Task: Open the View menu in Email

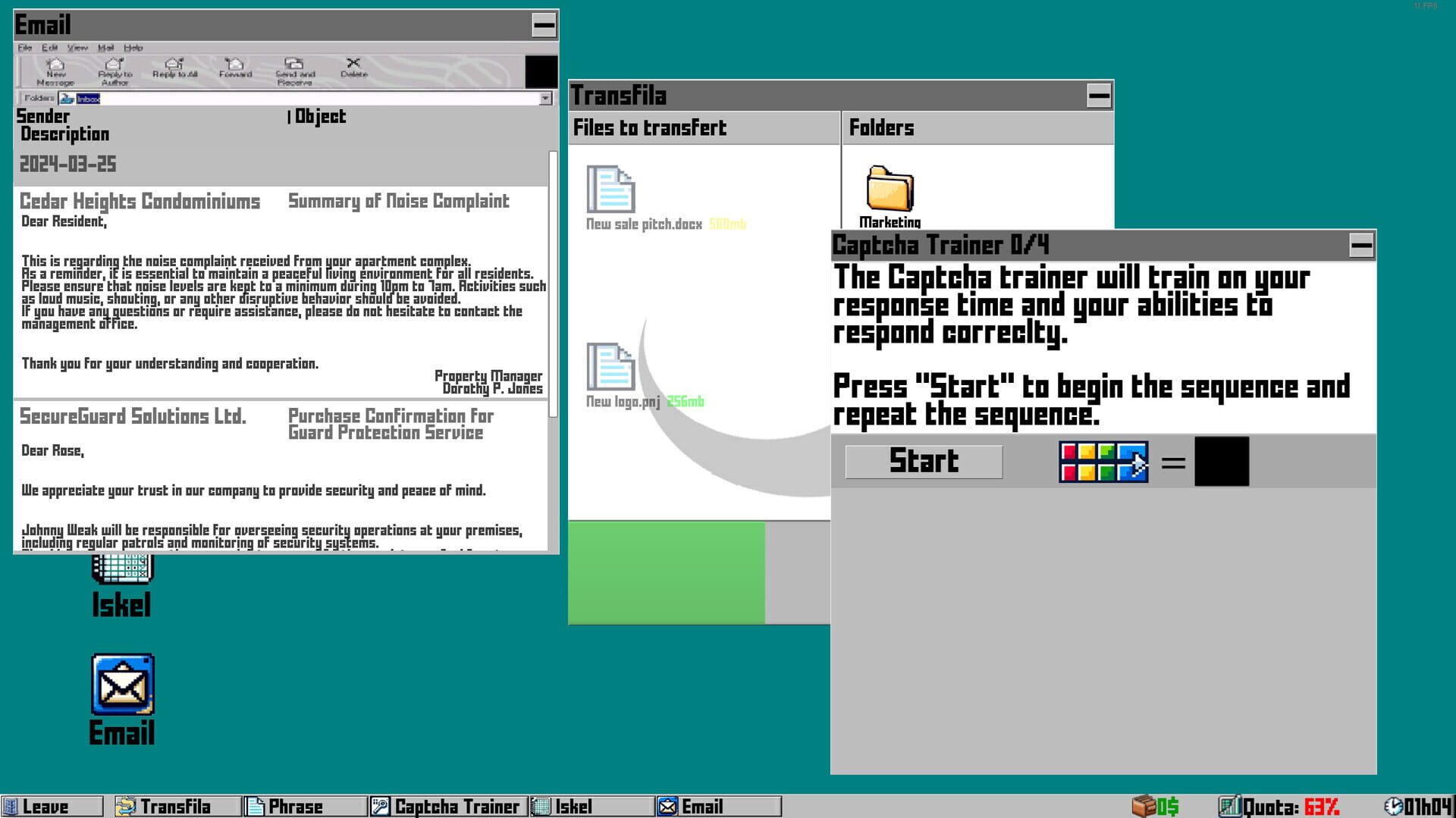Action: pyautogui.click(x=77, y=48)
